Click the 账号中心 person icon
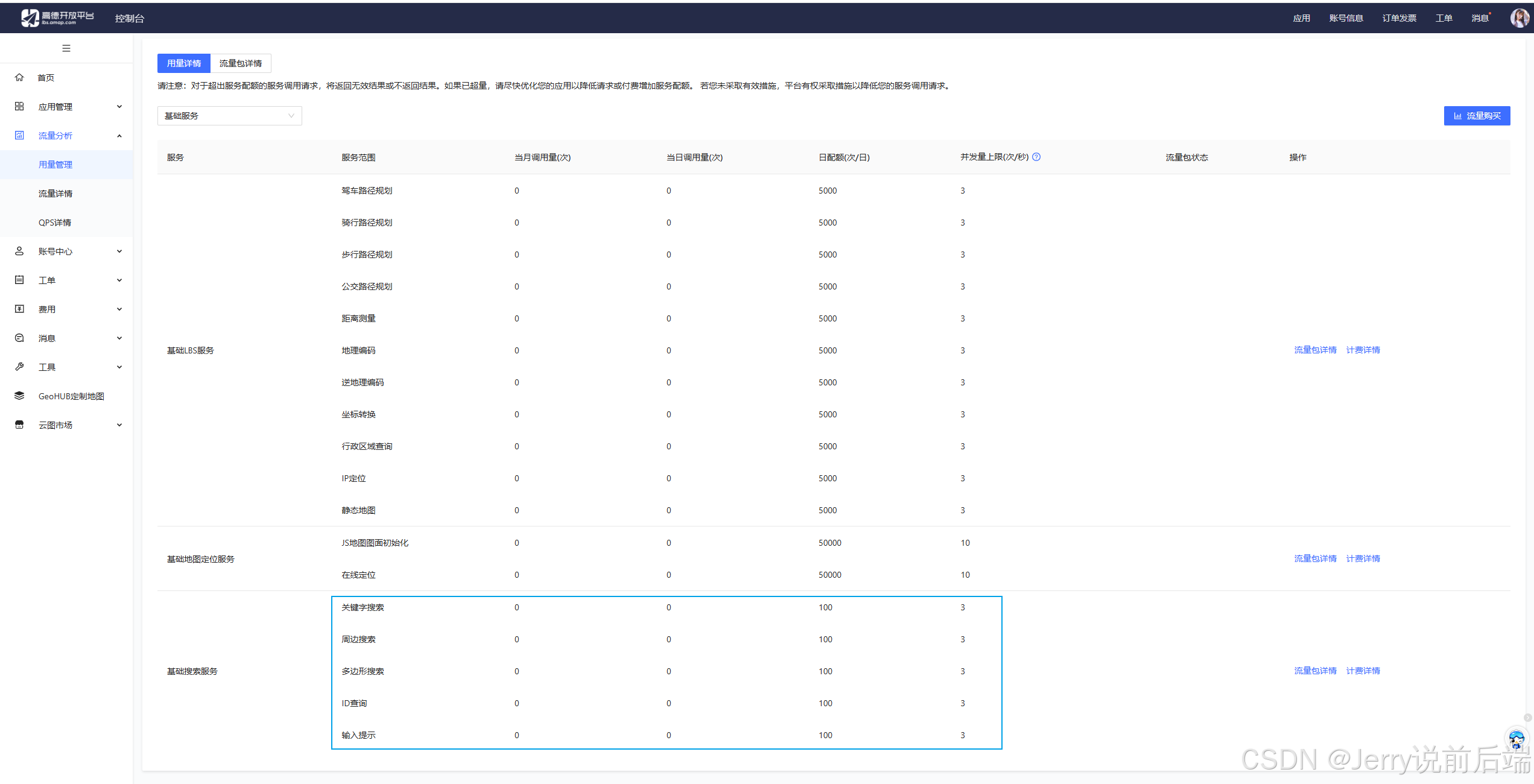The image size is (1534, 784). click(19, 251)
